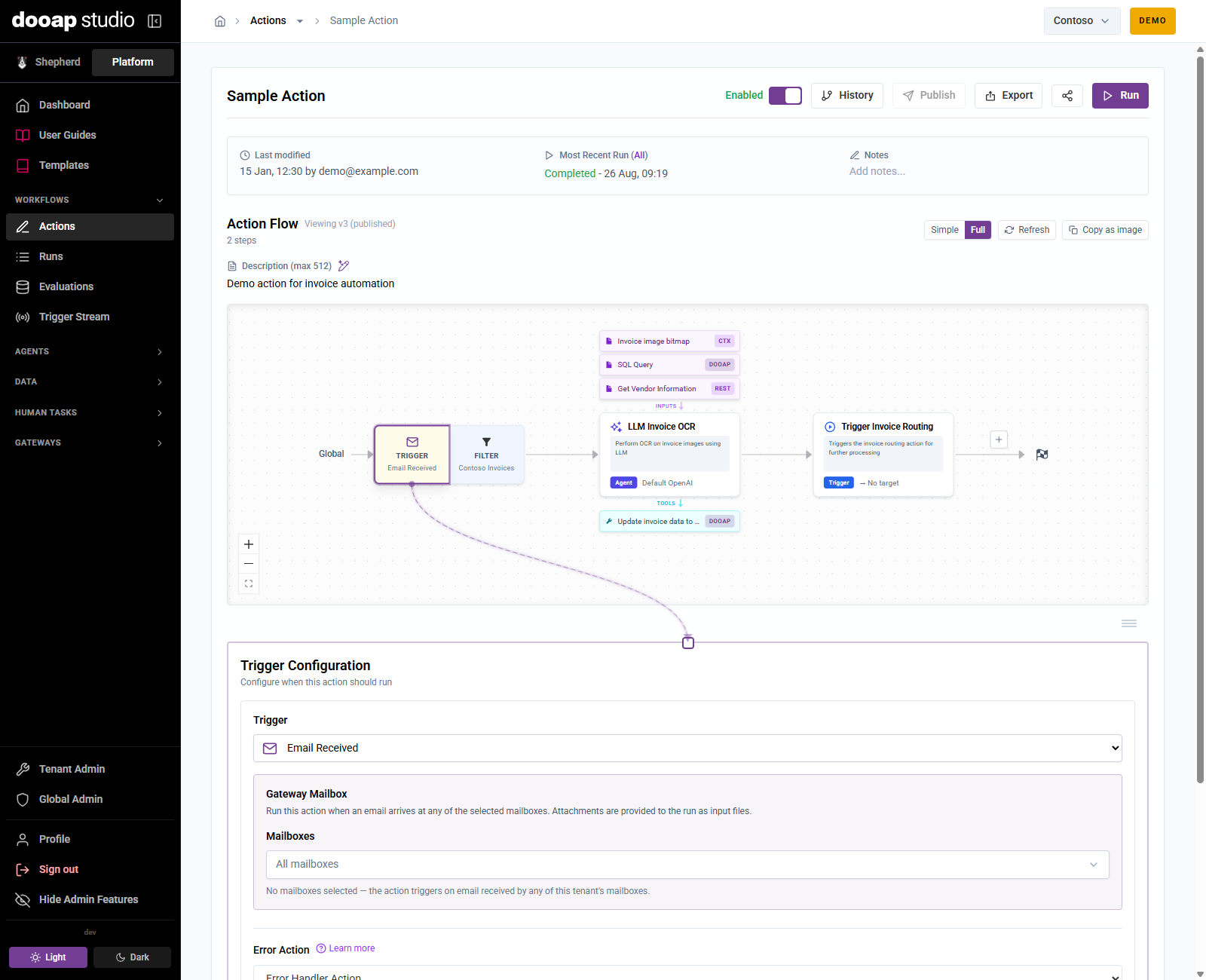Expand the Data sidebar section
This screenshot has width=1206, height=980.
click(x=90, y=381)
